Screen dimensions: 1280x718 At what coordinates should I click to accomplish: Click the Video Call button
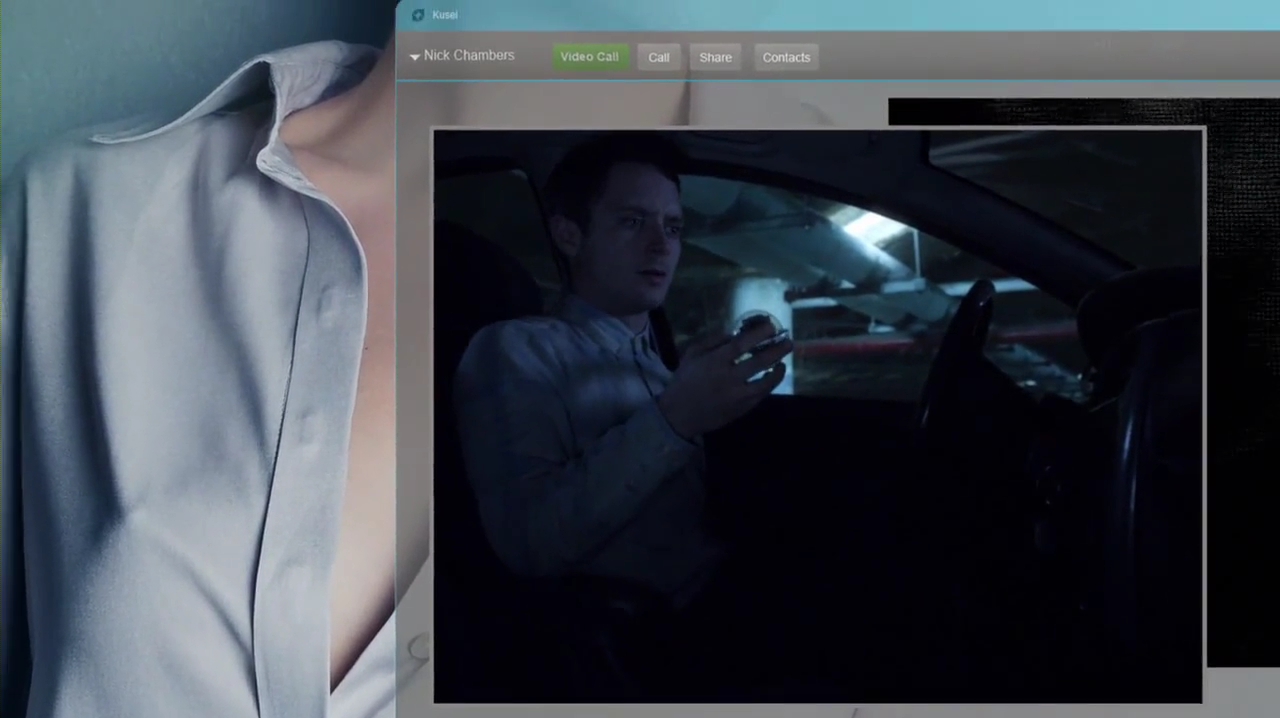tap(589, 57)
